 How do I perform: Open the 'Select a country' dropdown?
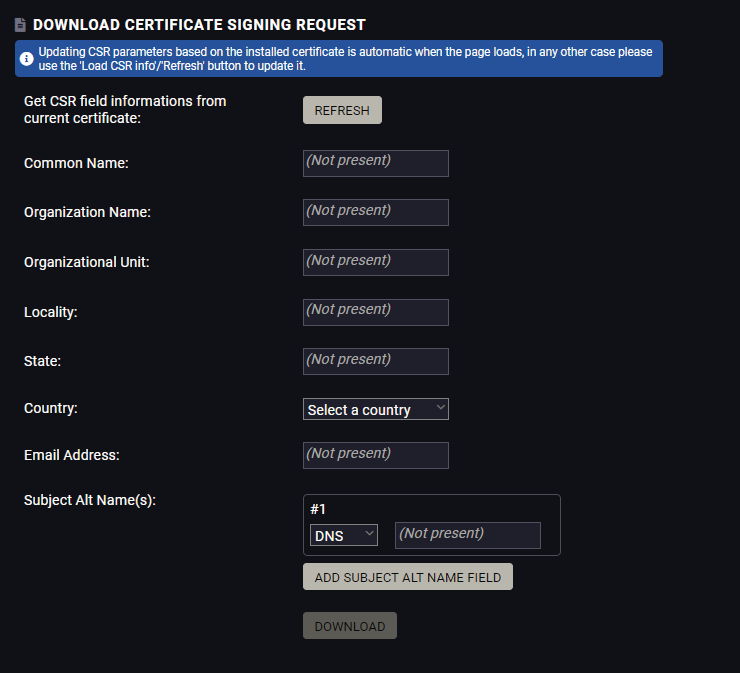pyautogui.click(x=375, y=409)
